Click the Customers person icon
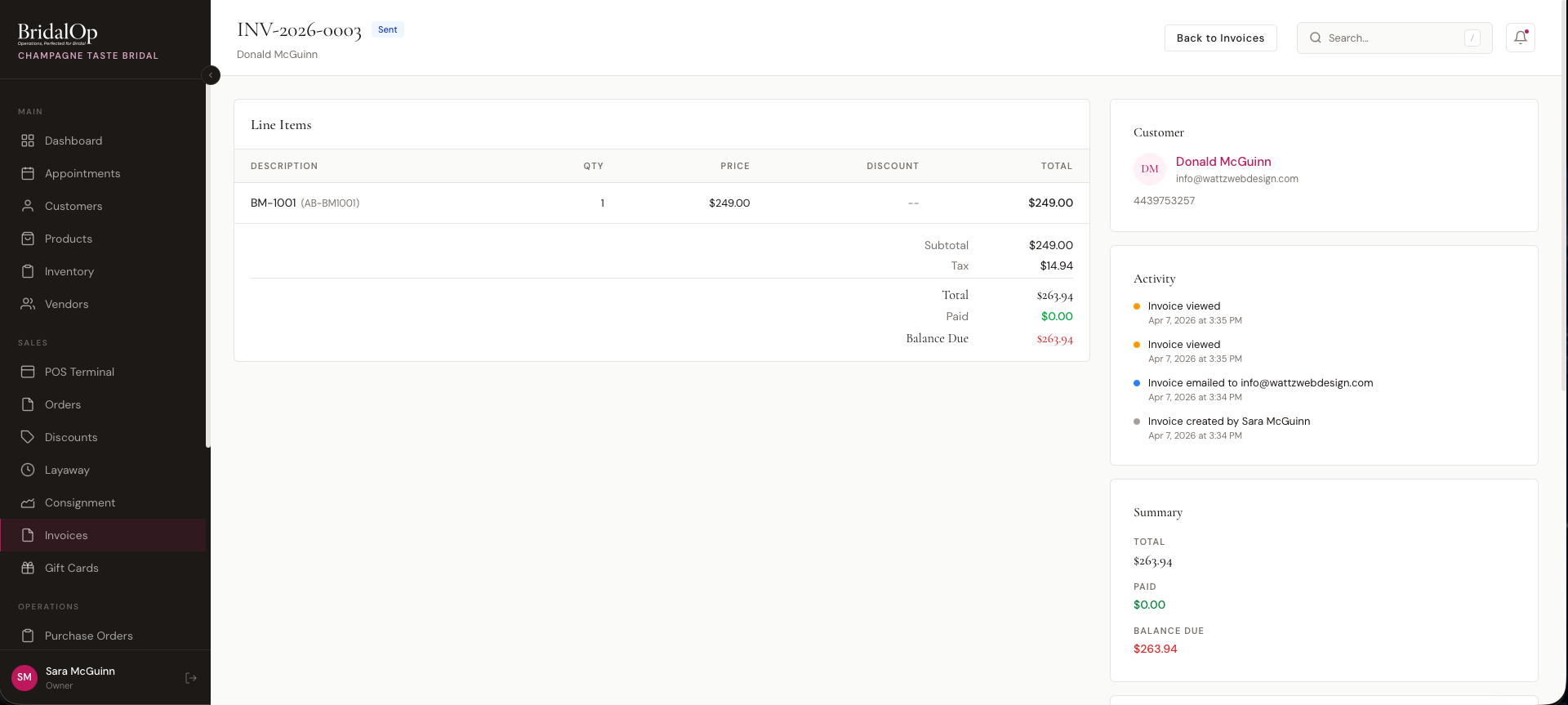 [28, 206]
